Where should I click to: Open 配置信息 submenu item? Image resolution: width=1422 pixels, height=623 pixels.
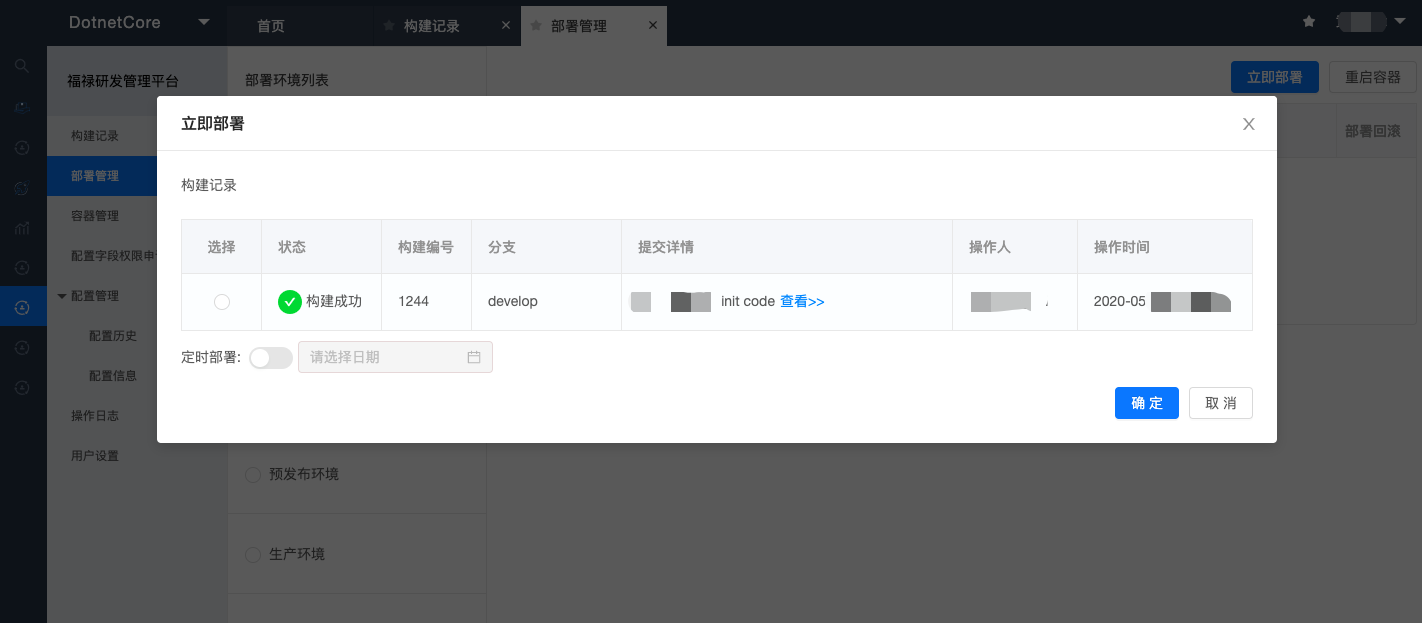pos(113,376)
